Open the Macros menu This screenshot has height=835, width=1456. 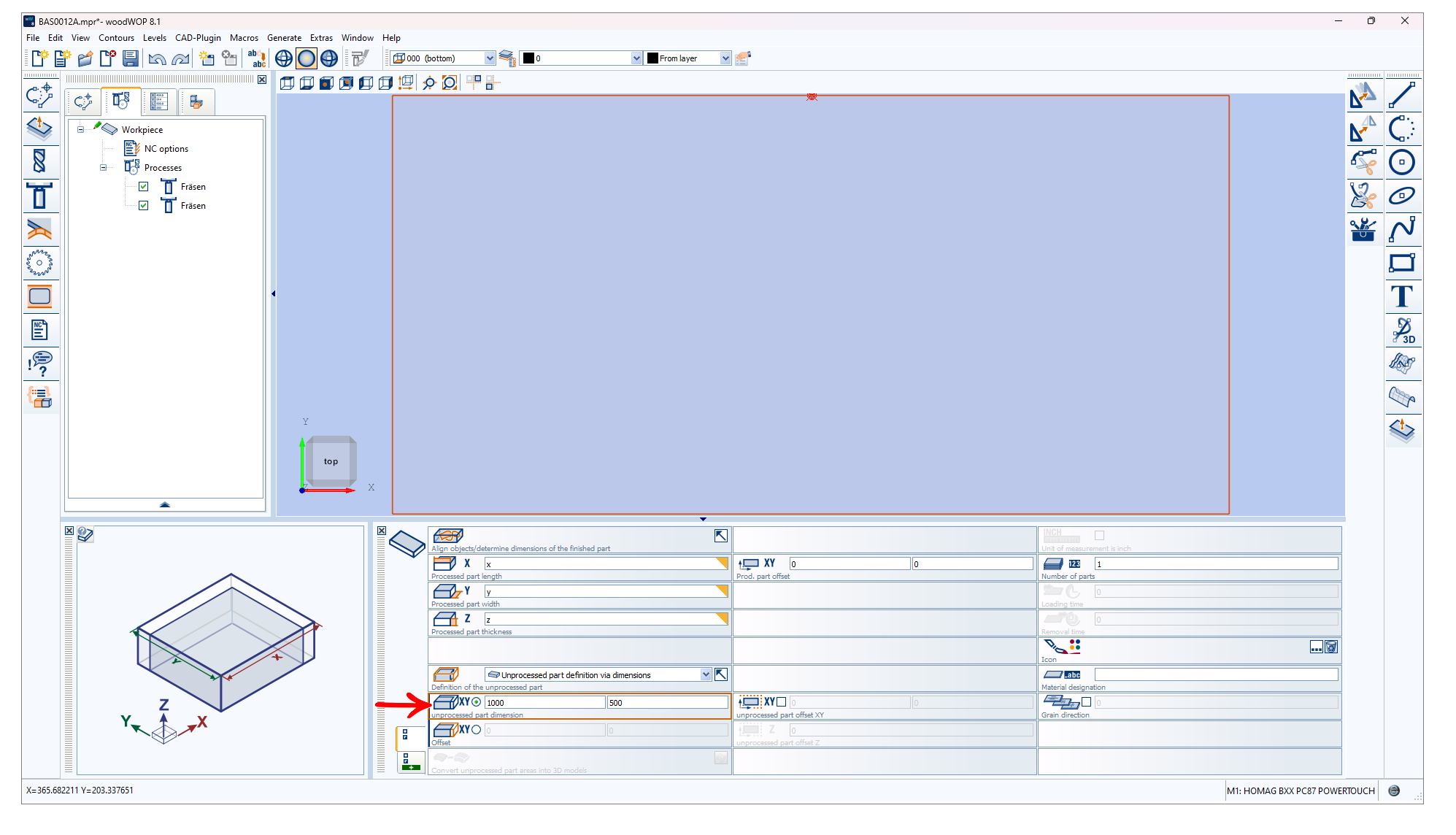(x=244, y=38)
